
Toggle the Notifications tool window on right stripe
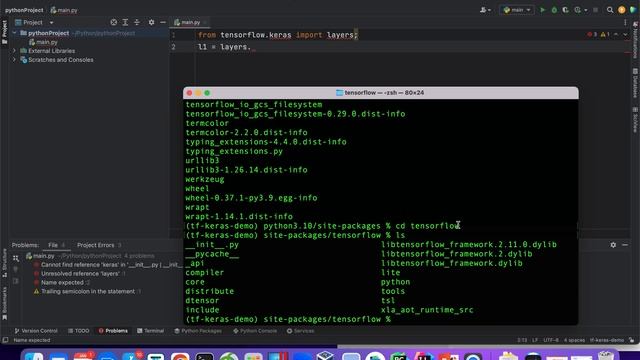[635, 40]
